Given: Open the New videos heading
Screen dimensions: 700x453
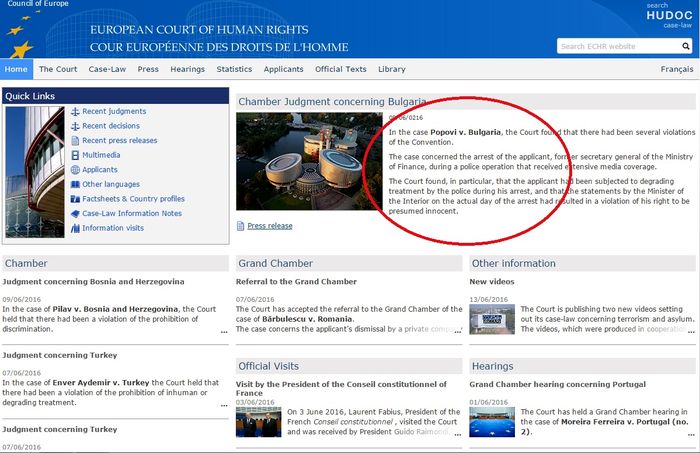Looking at the screenshot, I should pos(492,282).
